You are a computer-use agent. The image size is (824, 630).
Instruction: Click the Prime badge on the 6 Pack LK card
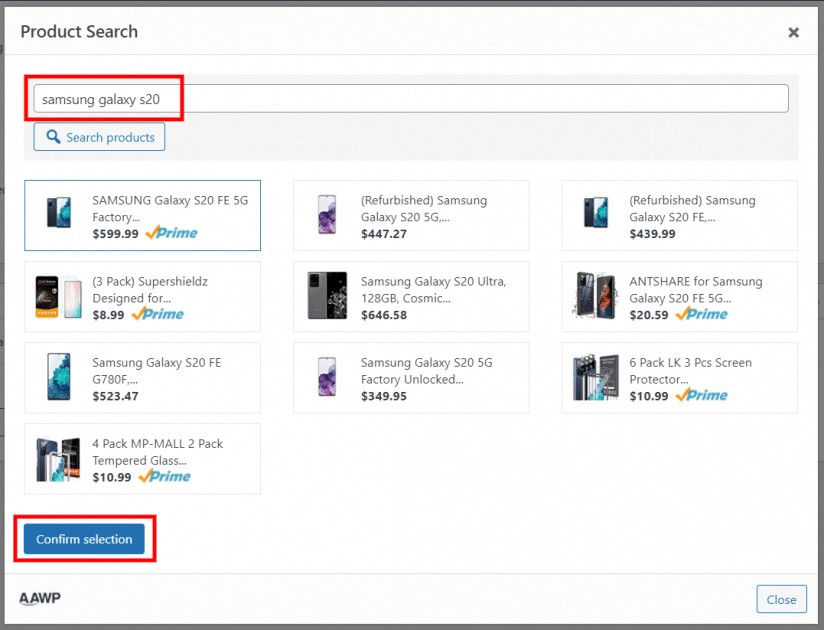(702, 395)
